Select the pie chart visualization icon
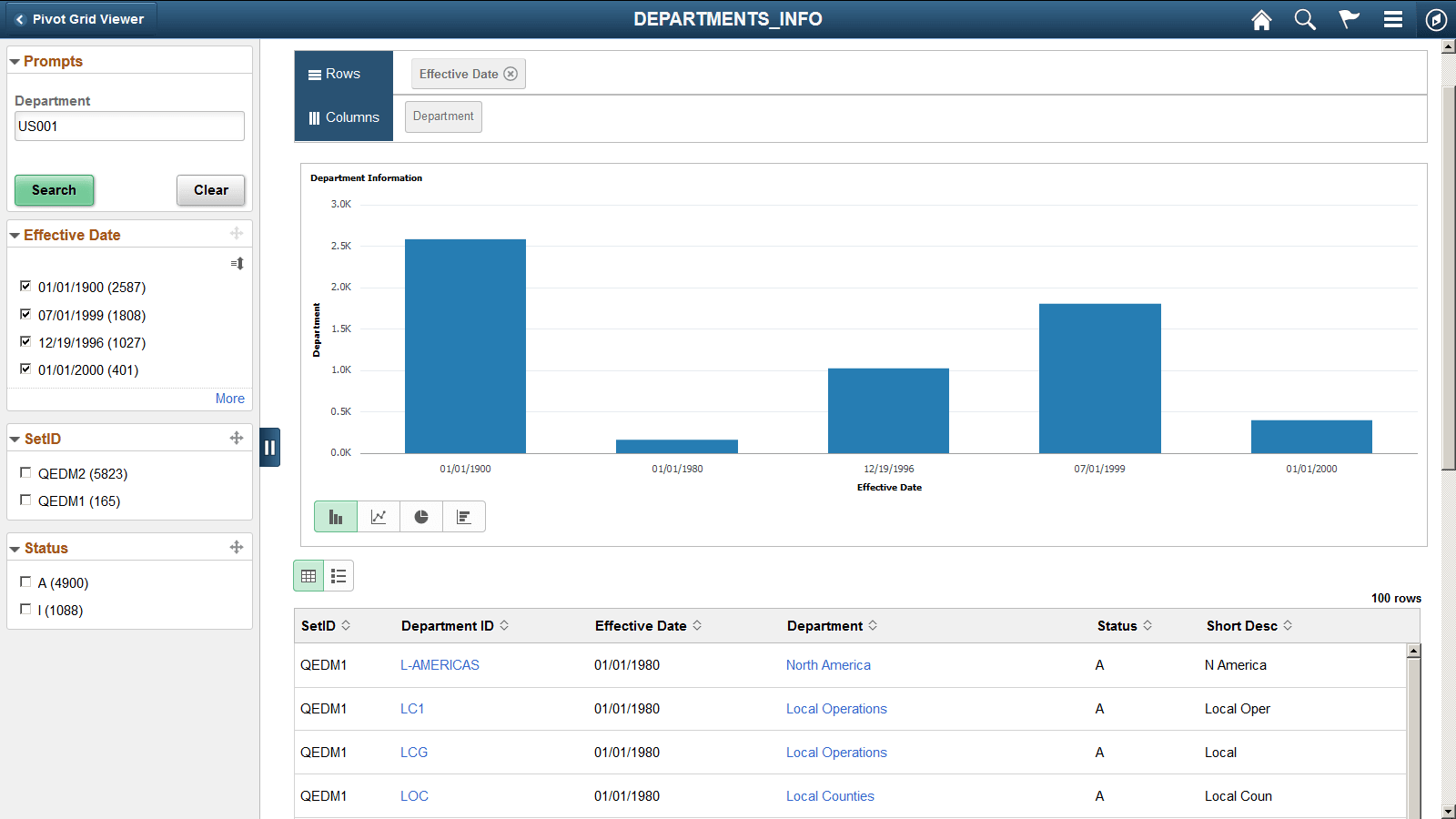The image size is (1456, 819). [x=421, y=516]
